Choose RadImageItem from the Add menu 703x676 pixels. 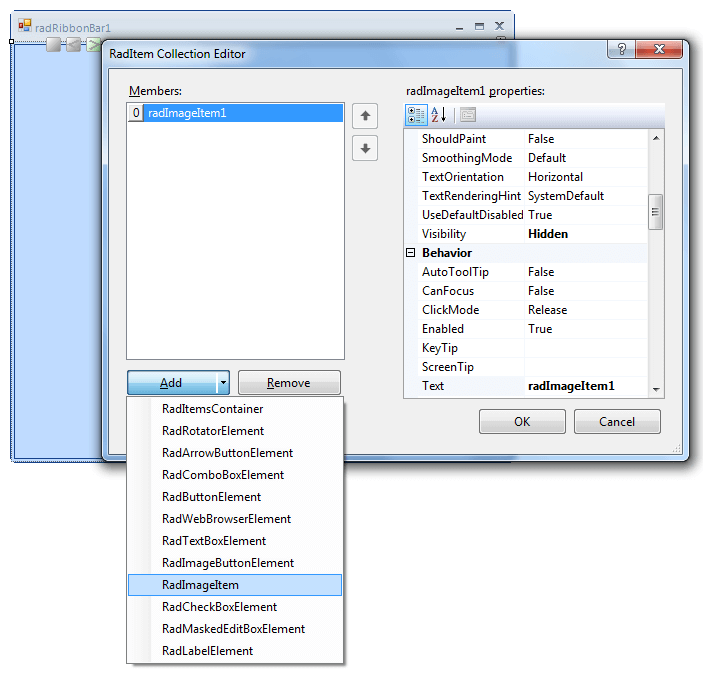pos(235,585)
